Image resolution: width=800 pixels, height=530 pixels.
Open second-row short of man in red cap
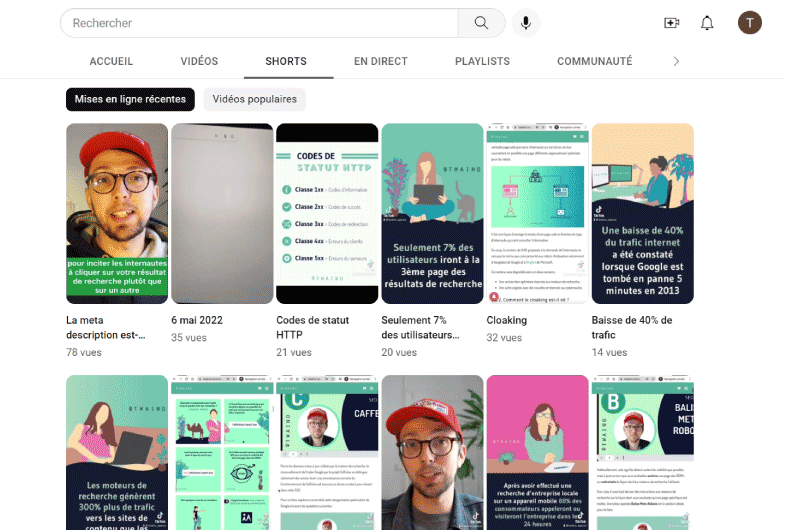[432, 452]
